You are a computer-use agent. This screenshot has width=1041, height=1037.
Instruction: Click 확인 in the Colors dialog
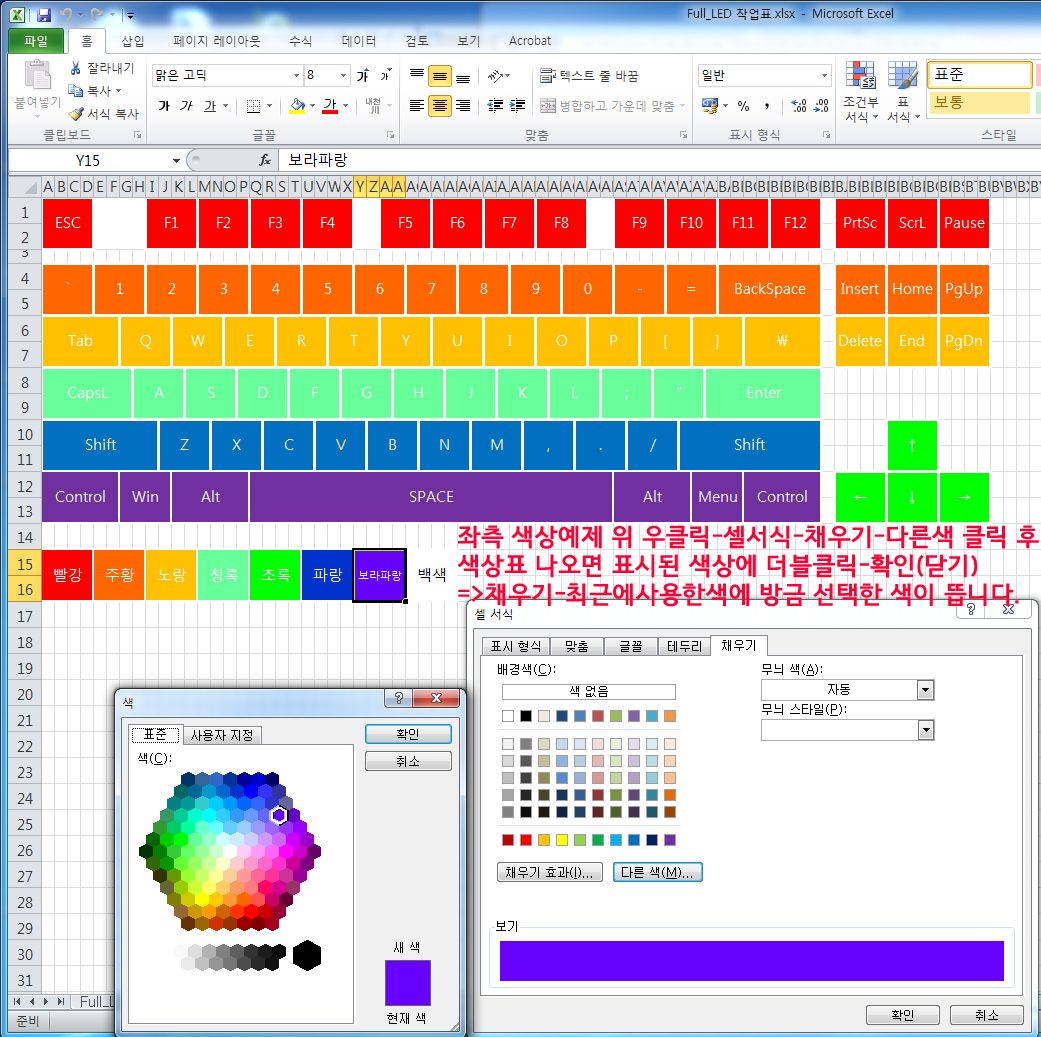pos(408,734)
